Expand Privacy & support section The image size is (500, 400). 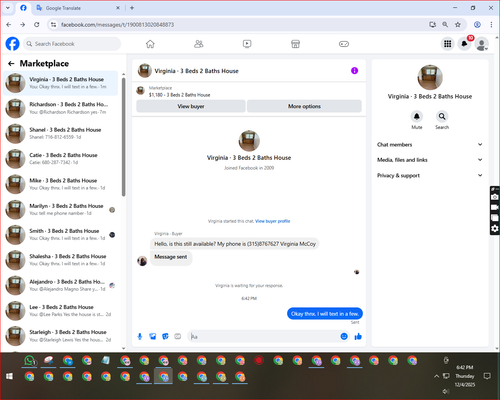click(x=430, y=175)
